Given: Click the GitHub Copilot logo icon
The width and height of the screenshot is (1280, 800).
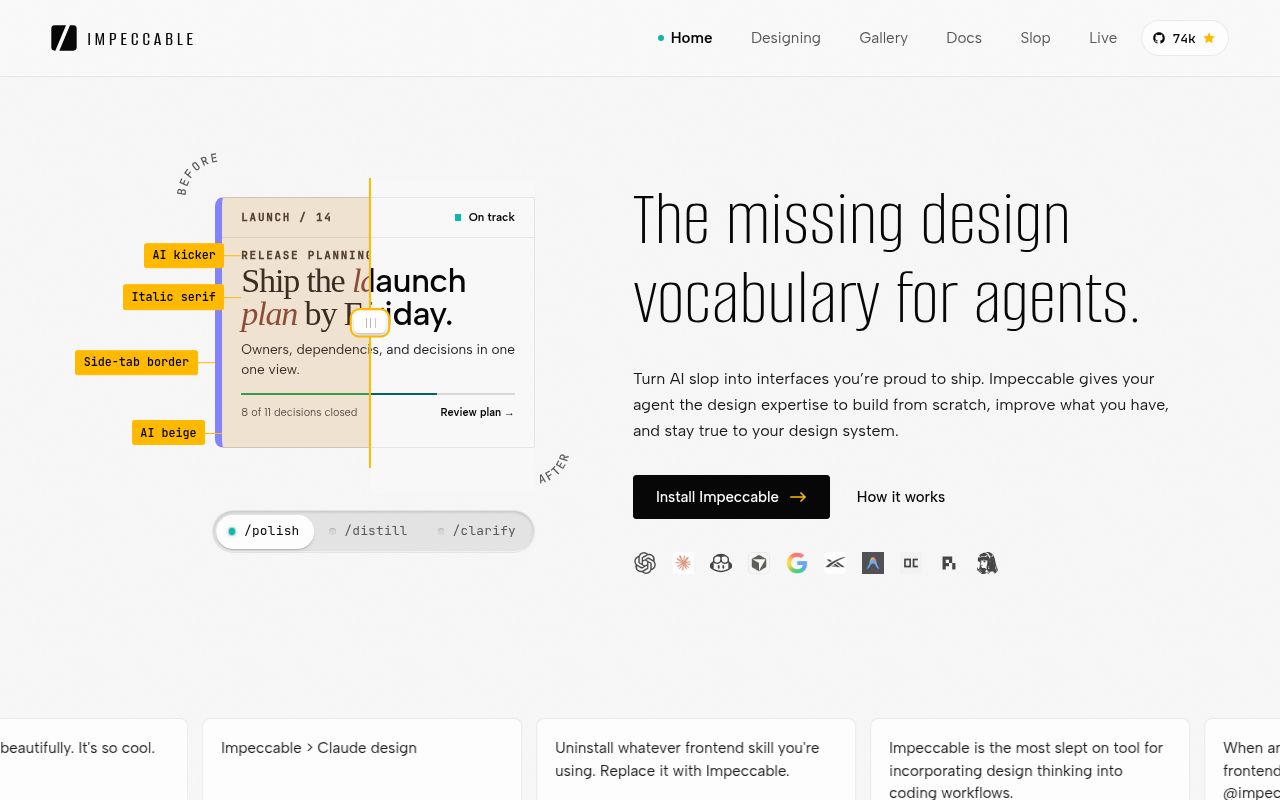Looking at the screenshot, I should click(x=721, y=563).
